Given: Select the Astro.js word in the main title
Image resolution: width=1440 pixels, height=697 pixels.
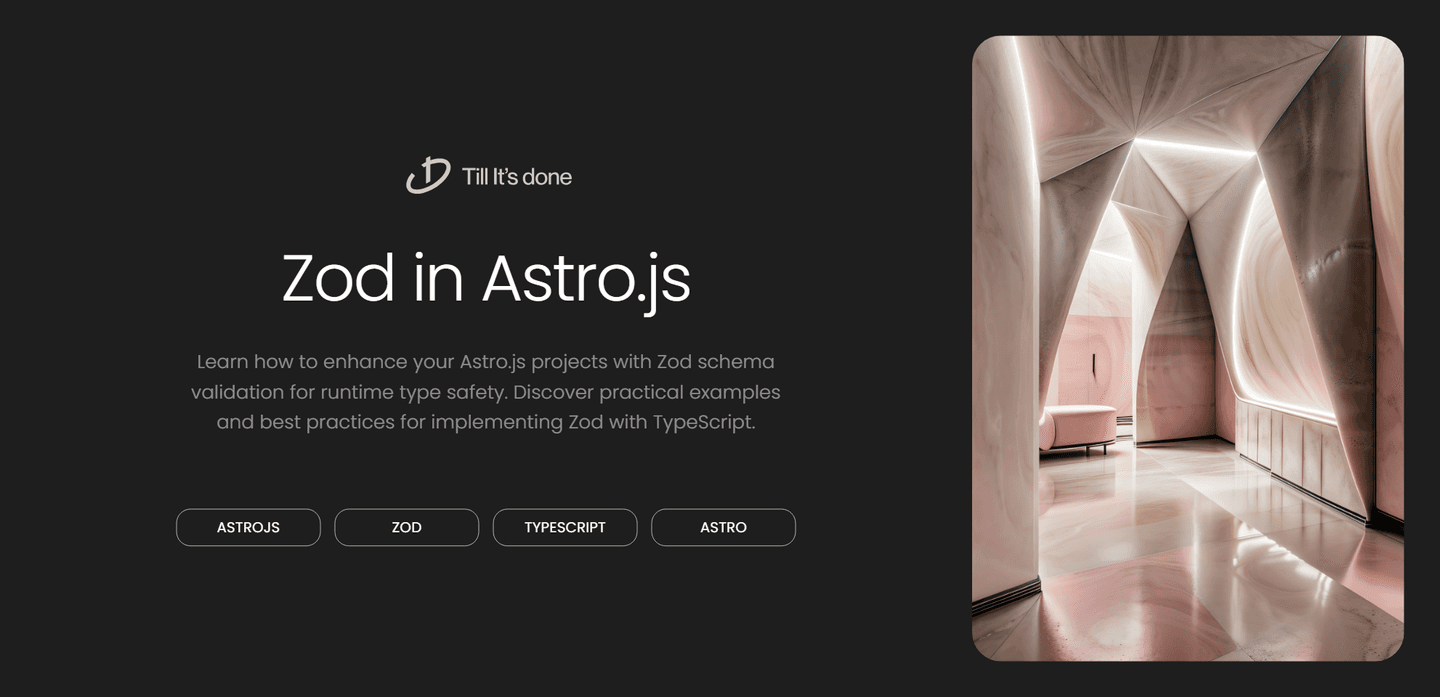Looking at the screenshot, I should coord(586,281).
